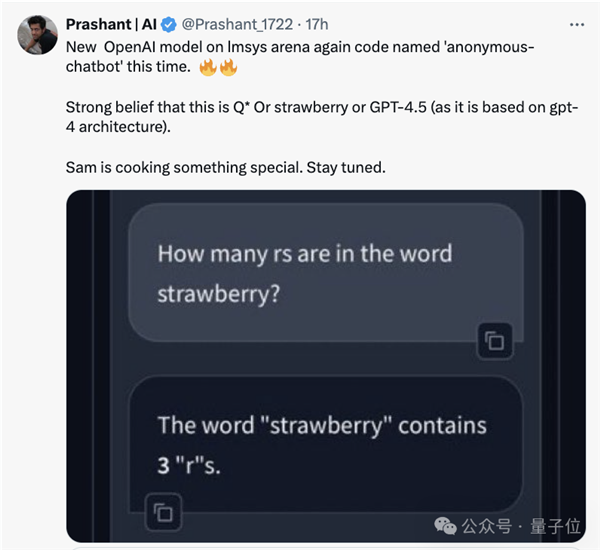Click the first fire emoji
The height and width of the screenshot is (550, 600).
pos(208,69)
